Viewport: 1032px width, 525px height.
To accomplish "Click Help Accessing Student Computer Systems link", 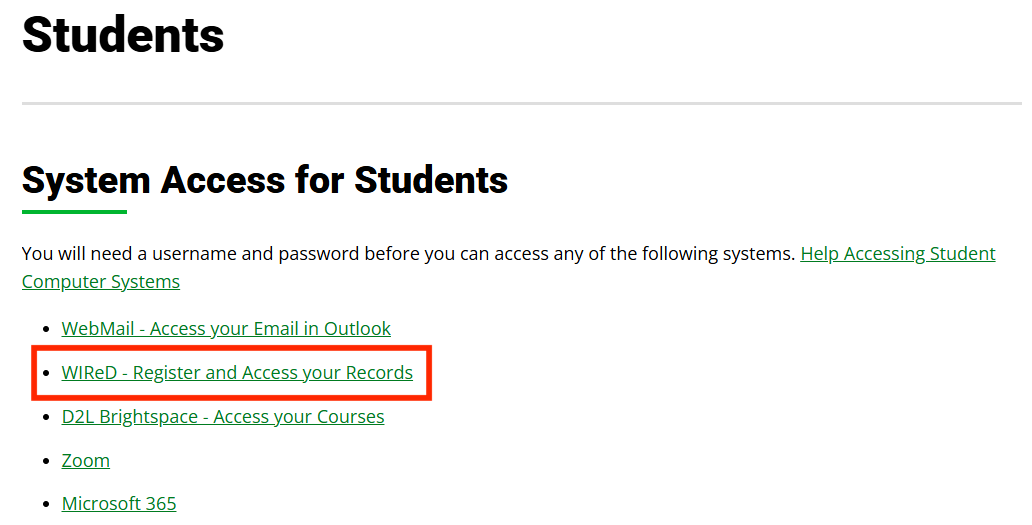I will [897, 254].
